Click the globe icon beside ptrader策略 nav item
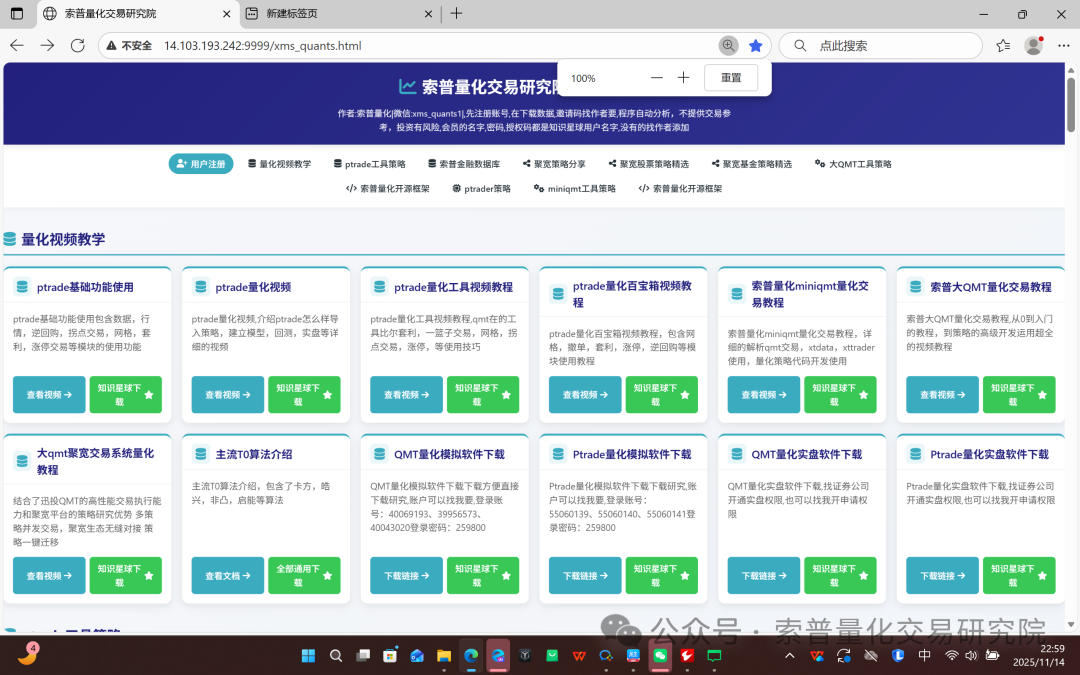The image size is (1080, 675). (455, 188)
